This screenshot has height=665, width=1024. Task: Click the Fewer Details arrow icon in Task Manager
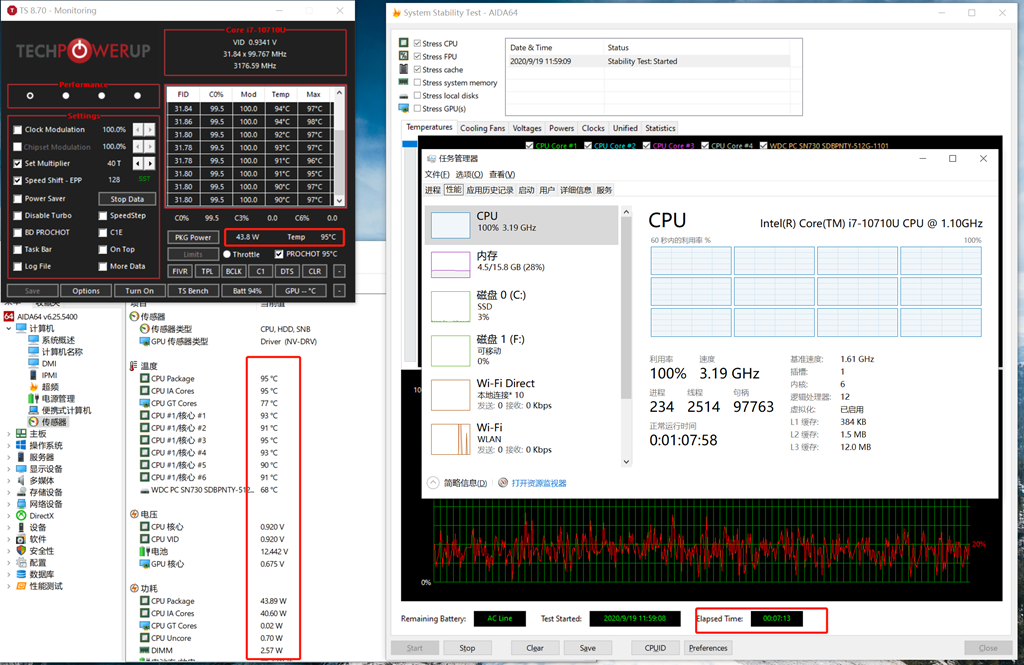click(433, 483)
